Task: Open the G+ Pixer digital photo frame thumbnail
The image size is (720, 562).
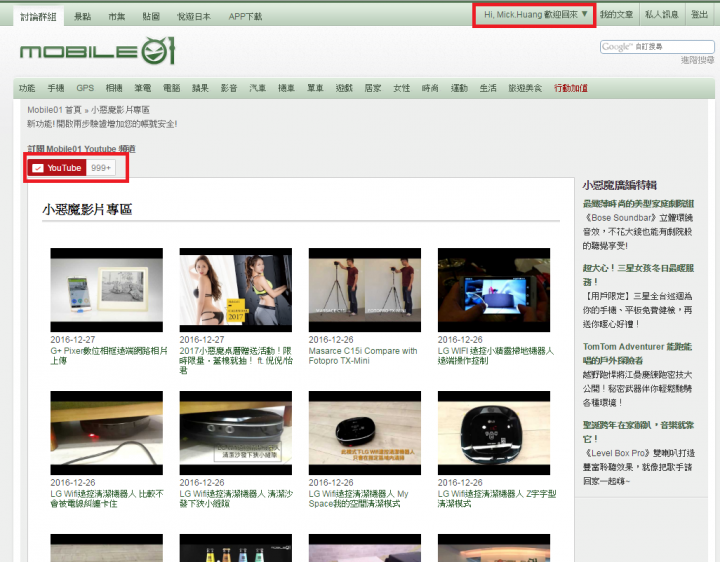Action: [107, 290]
